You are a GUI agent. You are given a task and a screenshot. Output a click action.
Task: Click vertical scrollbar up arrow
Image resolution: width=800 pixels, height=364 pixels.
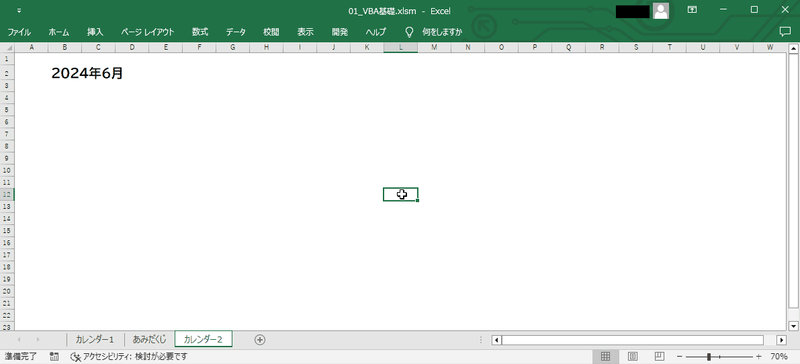tap(793, 49)
